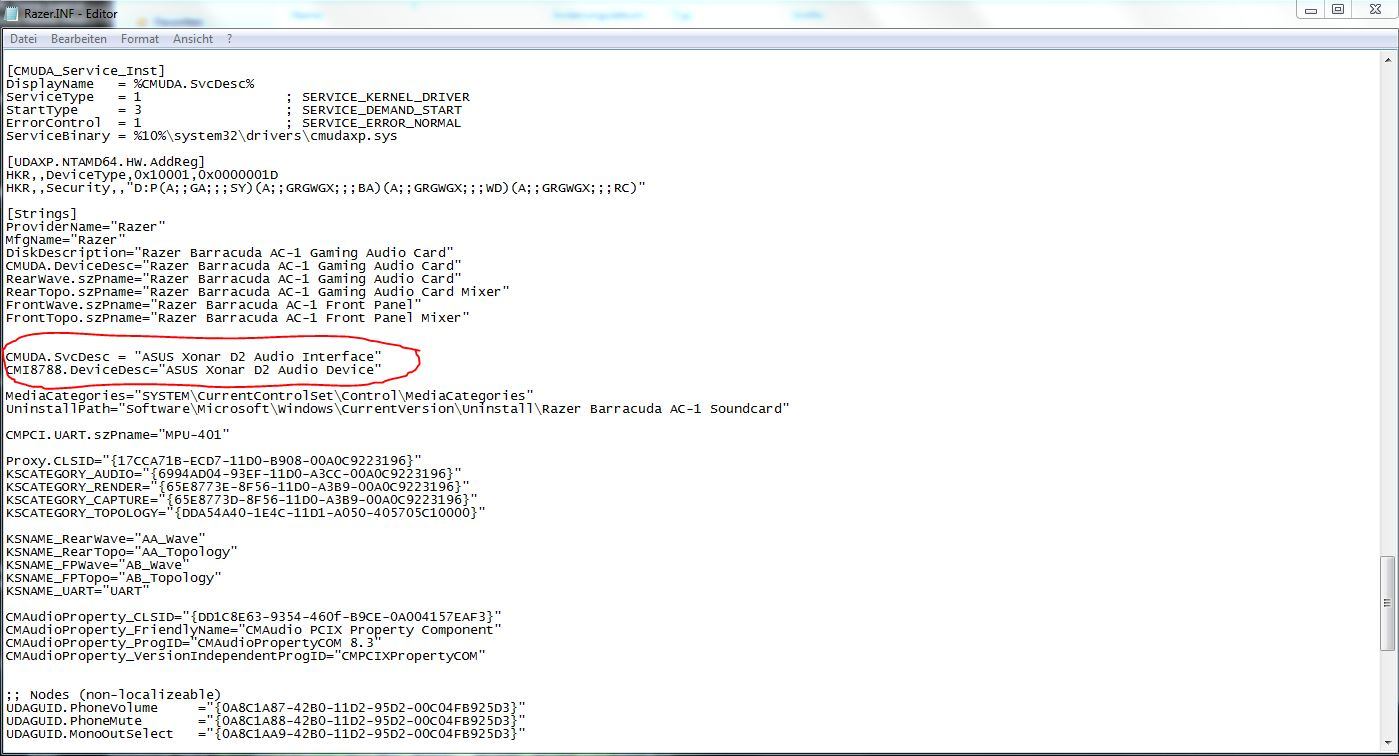Click the KSNAME_FPTopo line
Image resolution: width=1399 pixels, height=756 pixels.
[x=113, y=578]
